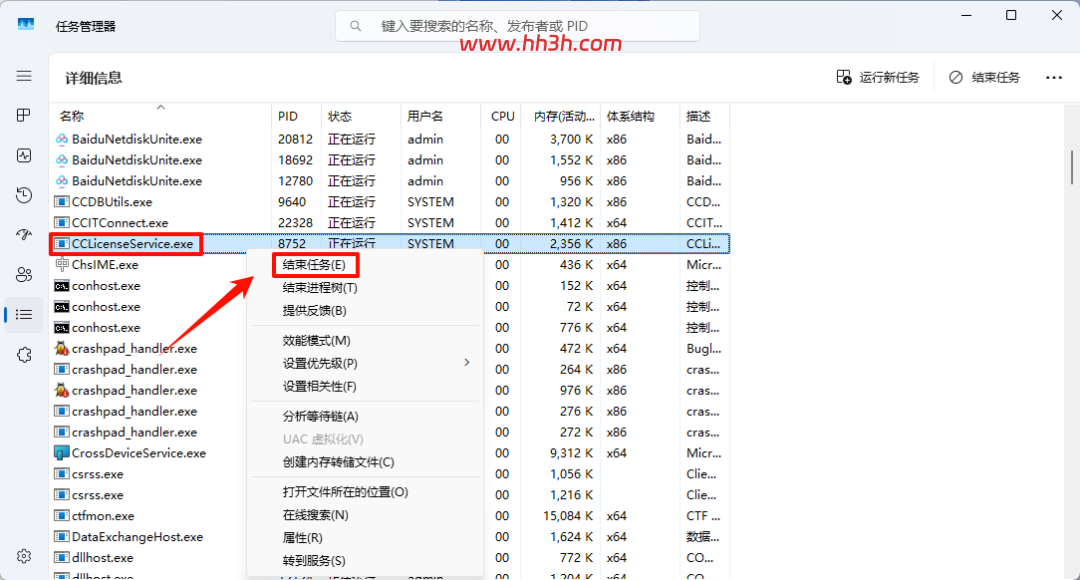Select BaiduNetdiskUnite.exe row with PID 18692

[390, 160]
